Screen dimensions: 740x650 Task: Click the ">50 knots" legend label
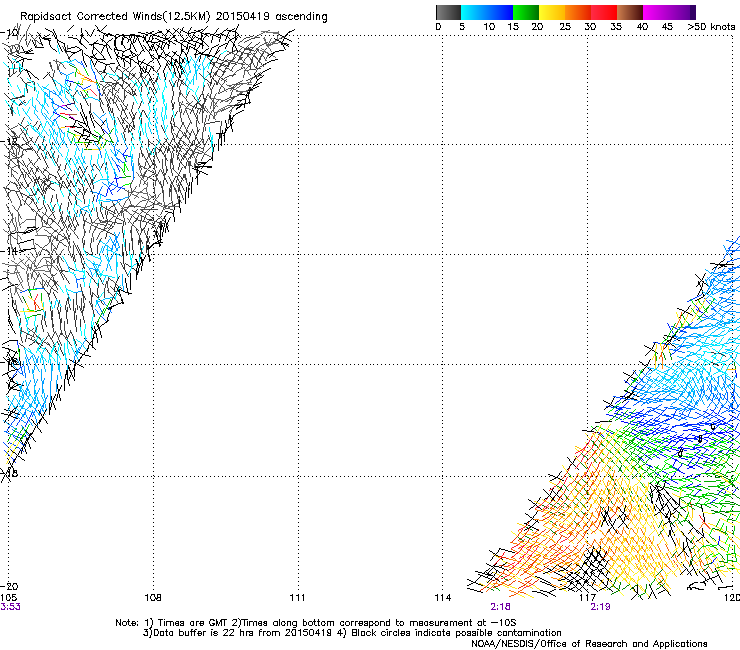pos(711,27)
